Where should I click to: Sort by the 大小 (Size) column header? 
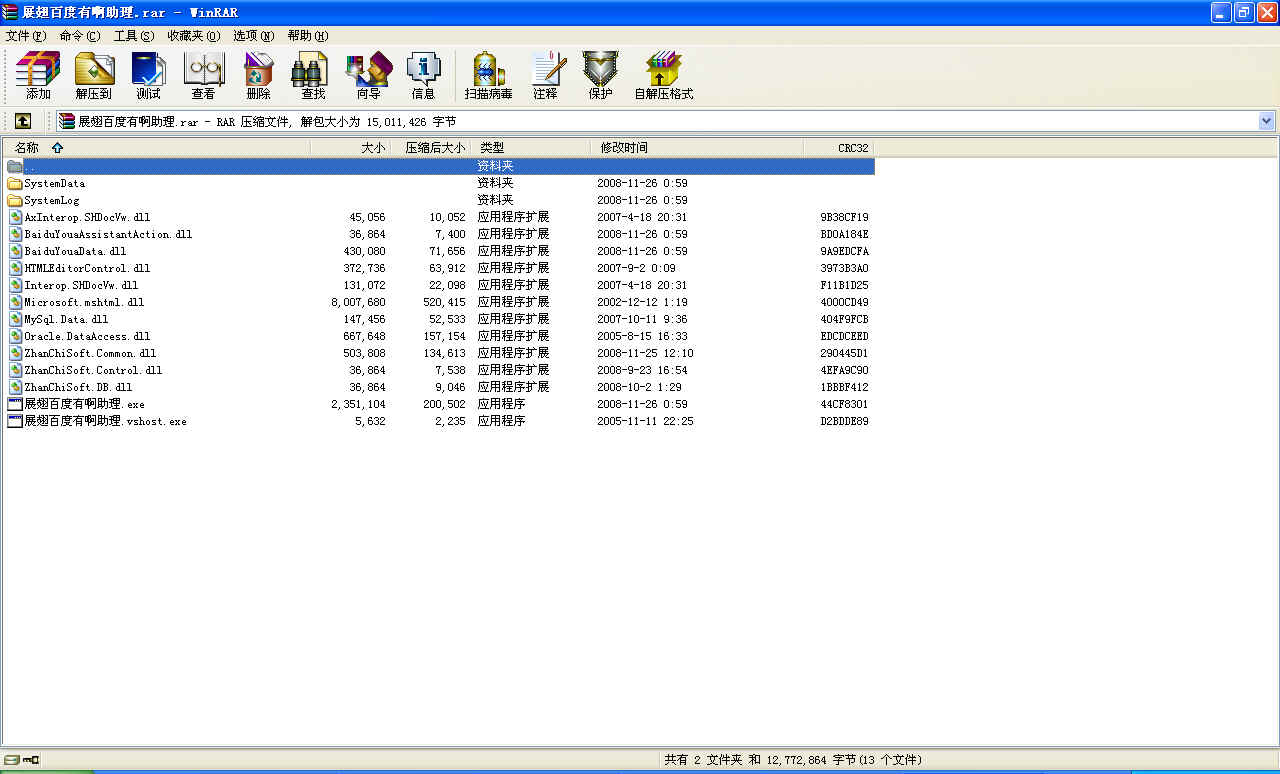click(x=350, y=147)
